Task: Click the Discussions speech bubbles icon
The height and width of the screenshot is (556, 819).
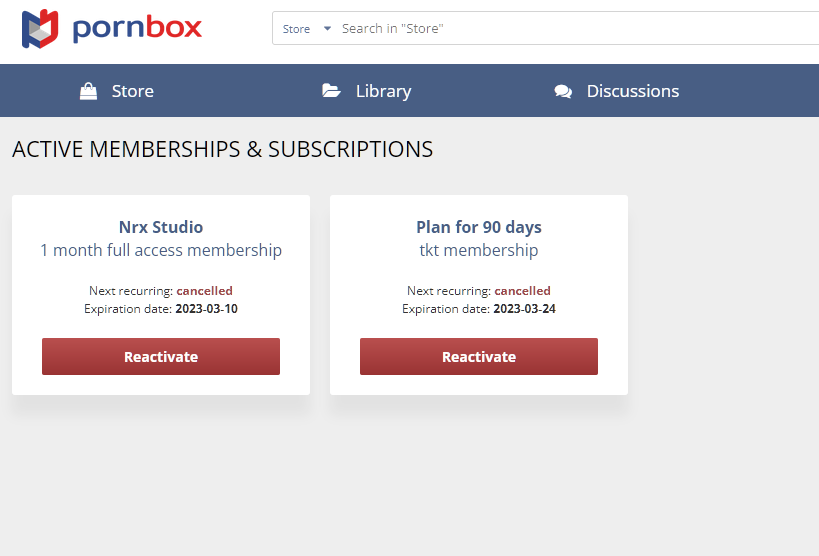Action: pos(563,91)
